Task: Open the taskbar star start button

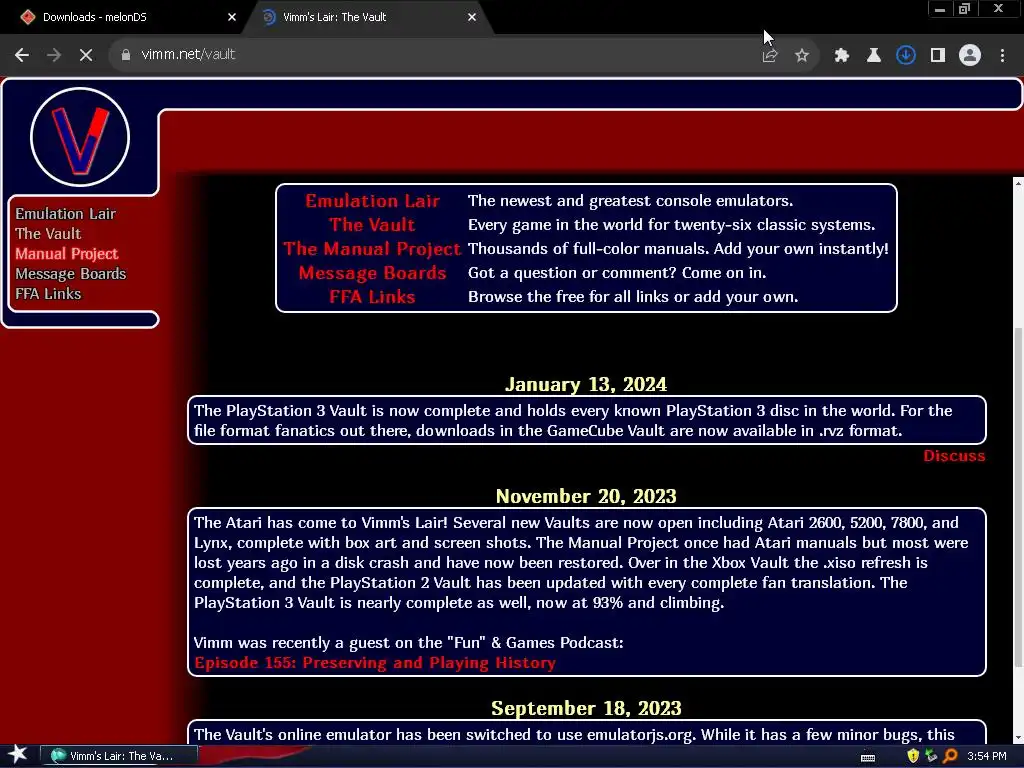Action: pos(18,756)
